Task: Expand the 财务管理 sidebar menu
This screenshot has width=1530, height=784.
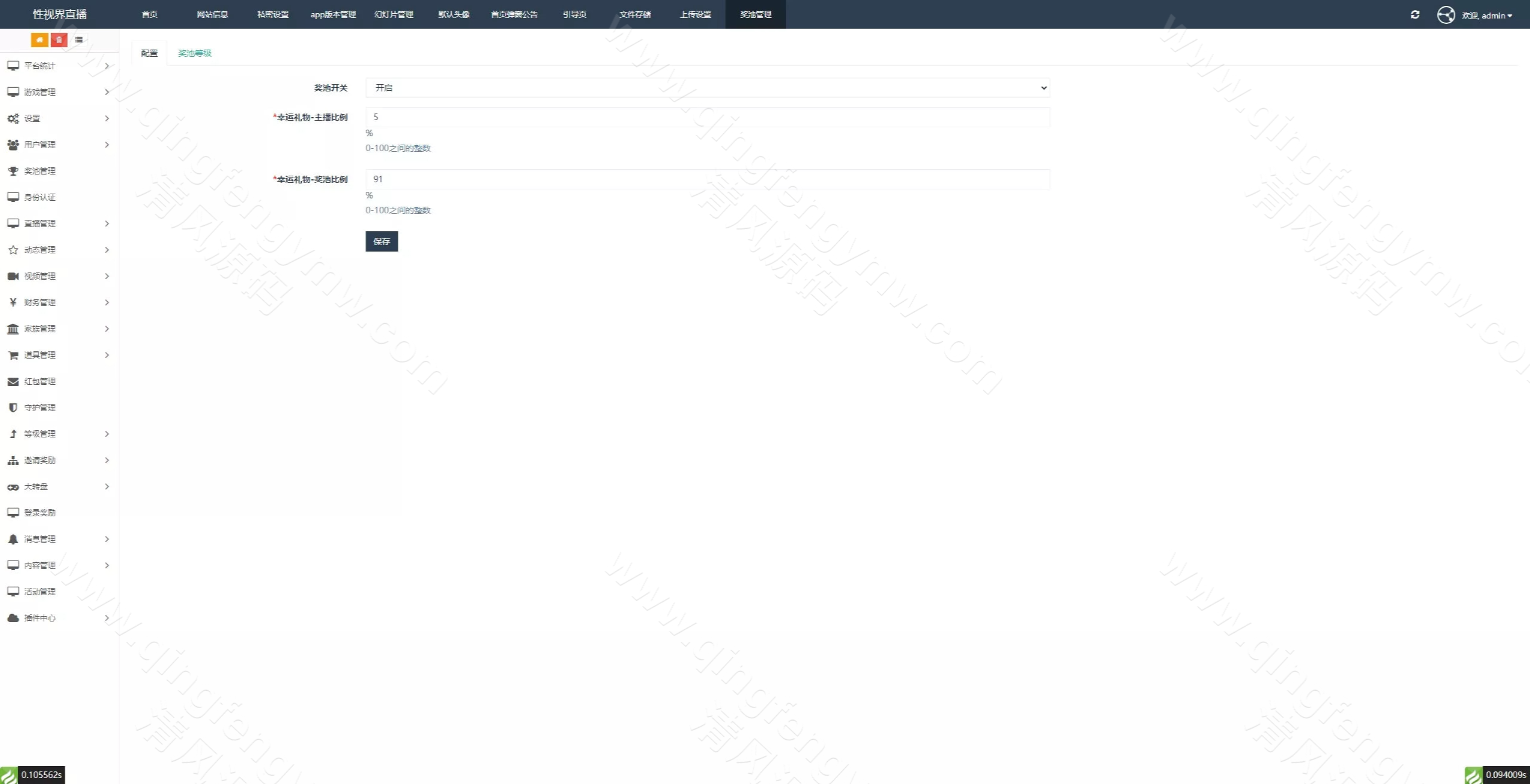Action: click(x=59, y=302)
